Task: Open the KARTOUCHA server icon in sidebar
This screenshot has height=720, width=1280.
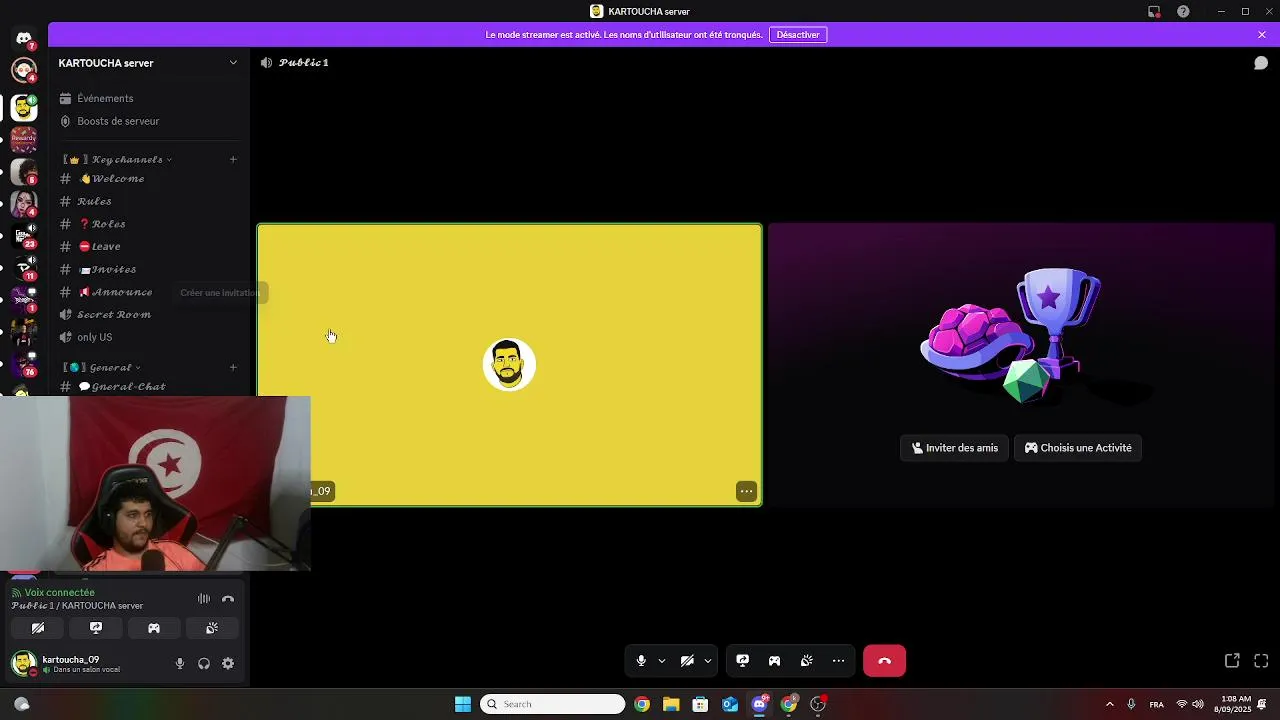Action: [24, 107]
